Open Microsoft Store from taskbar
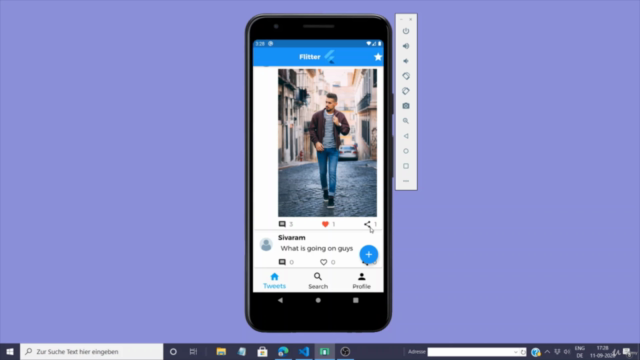Image resolution: width=640 pixels, height=360 pixels. coord(262,351)
